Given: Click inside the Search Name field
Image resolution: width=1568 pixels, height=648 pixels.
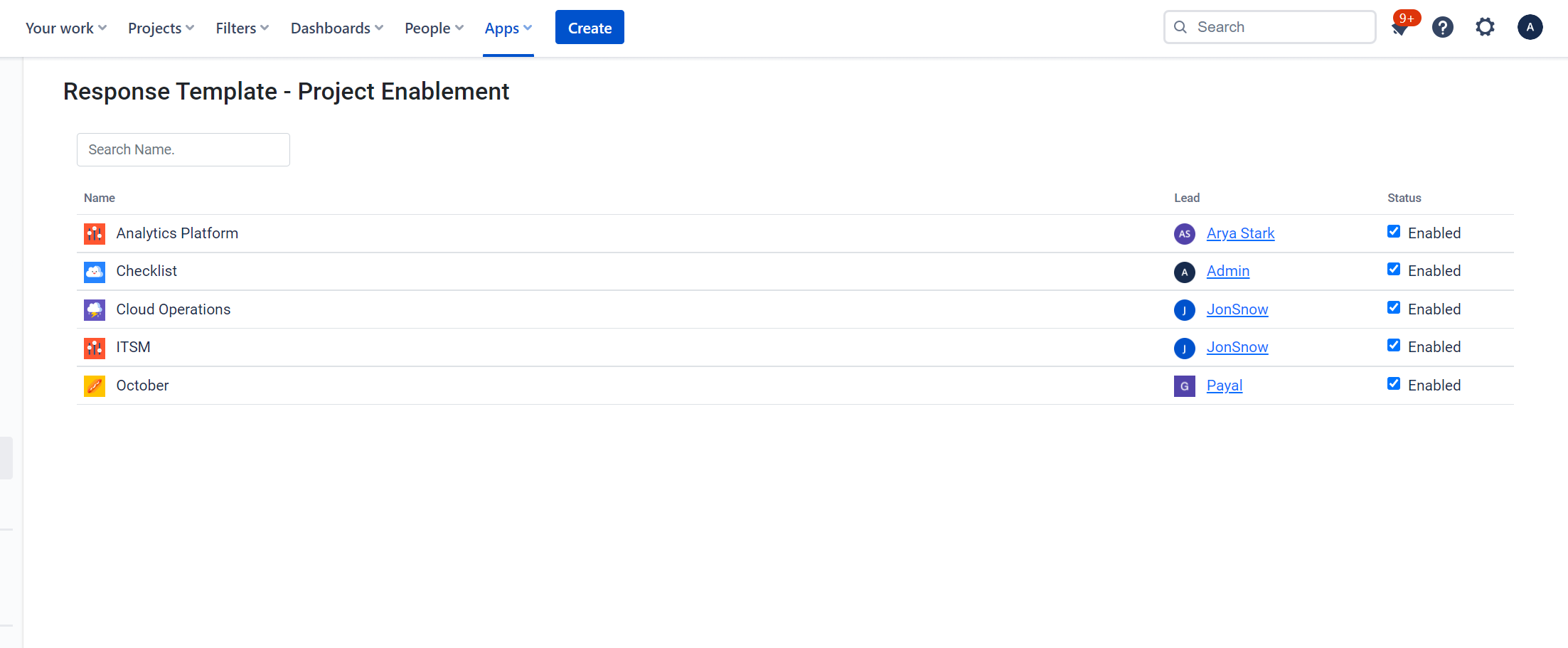Looking at the screenshot, I should click(x=183, y=149).
